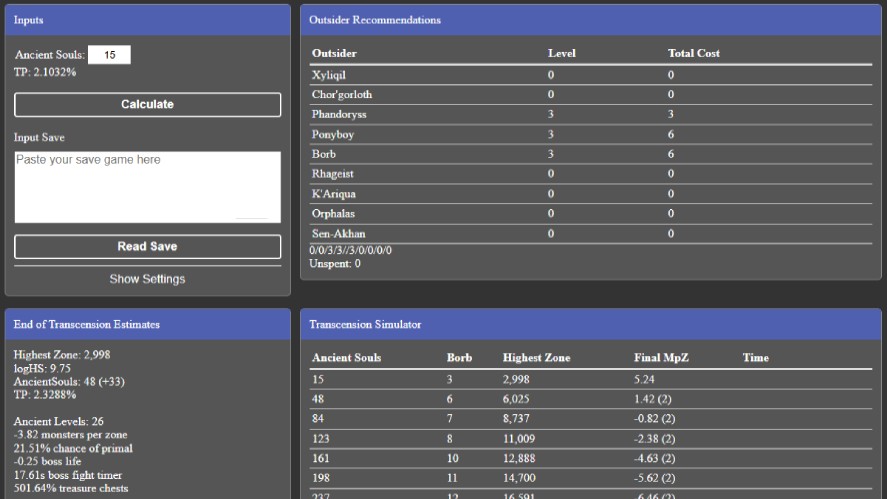
Task: Click 501.64% treasure chests text
Action: [71, 488]
